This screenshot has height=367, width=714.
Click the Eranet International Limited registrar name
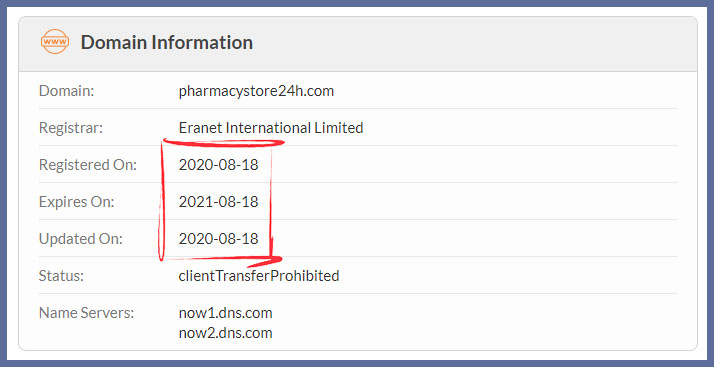271,128
